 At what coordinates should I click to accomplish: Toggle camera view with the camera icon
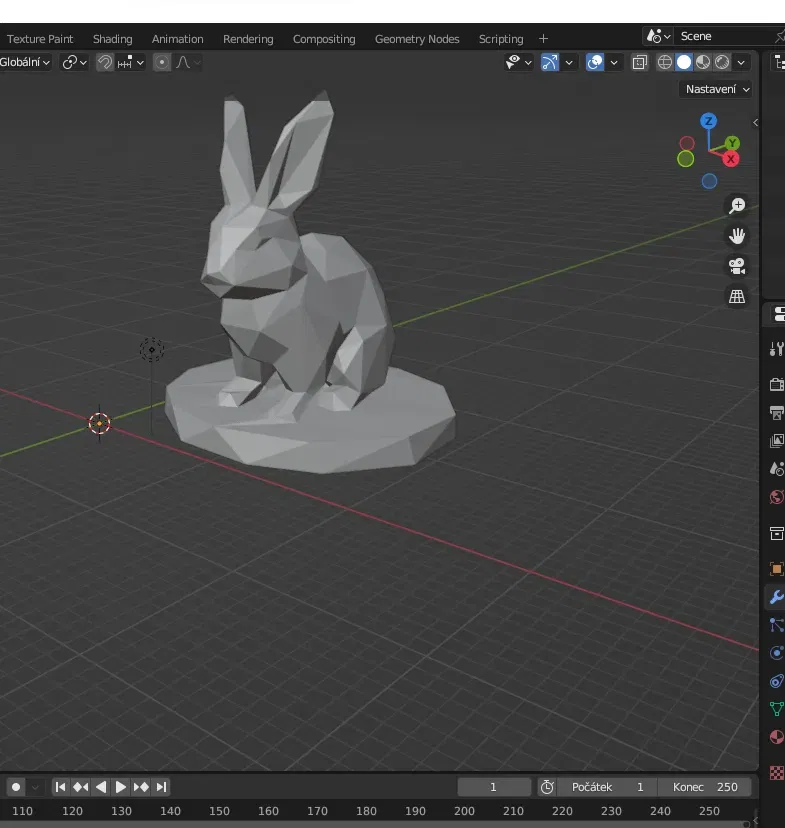click(x=737, y=266)
